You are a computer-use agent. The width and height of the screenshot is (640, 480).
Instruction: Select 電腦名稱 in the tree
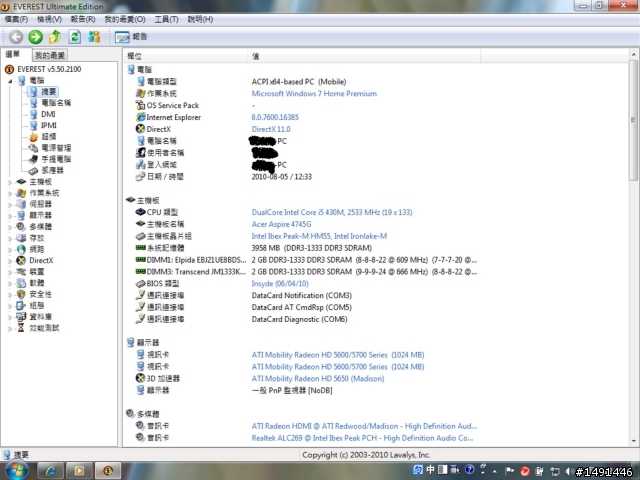coord(56,103)
